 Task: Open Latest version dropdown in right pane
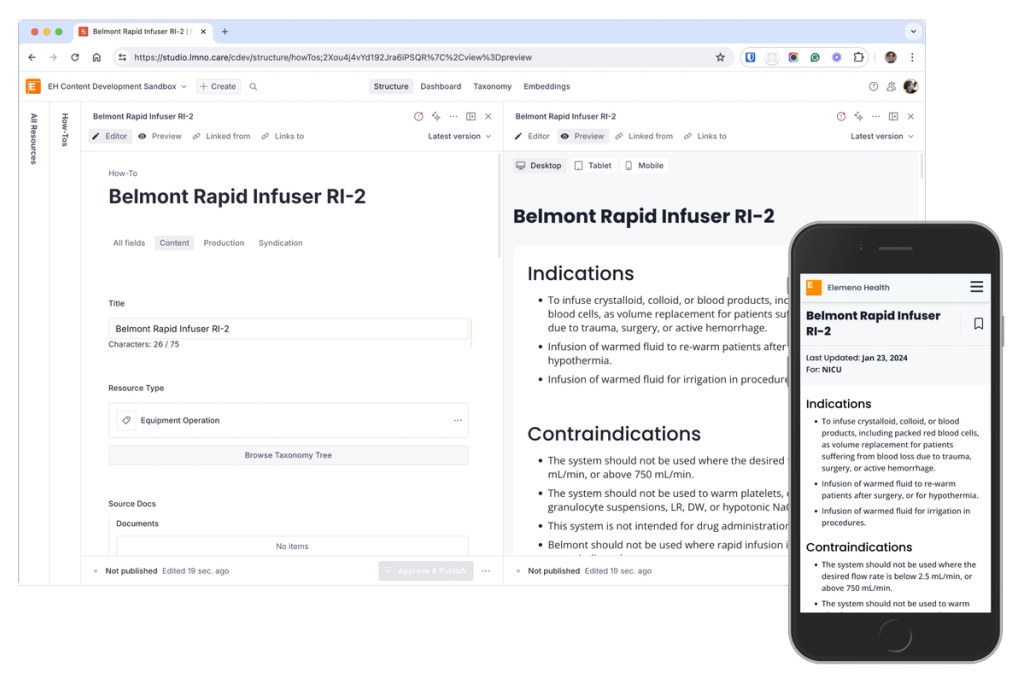(882, 136)
